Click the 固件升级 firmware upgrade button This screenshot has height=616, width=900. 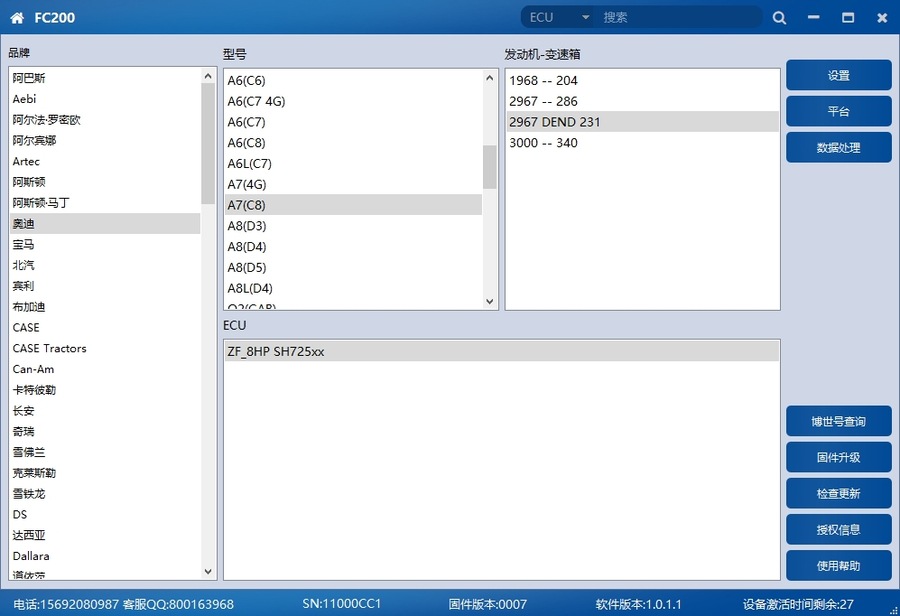[x=839, y=458]
